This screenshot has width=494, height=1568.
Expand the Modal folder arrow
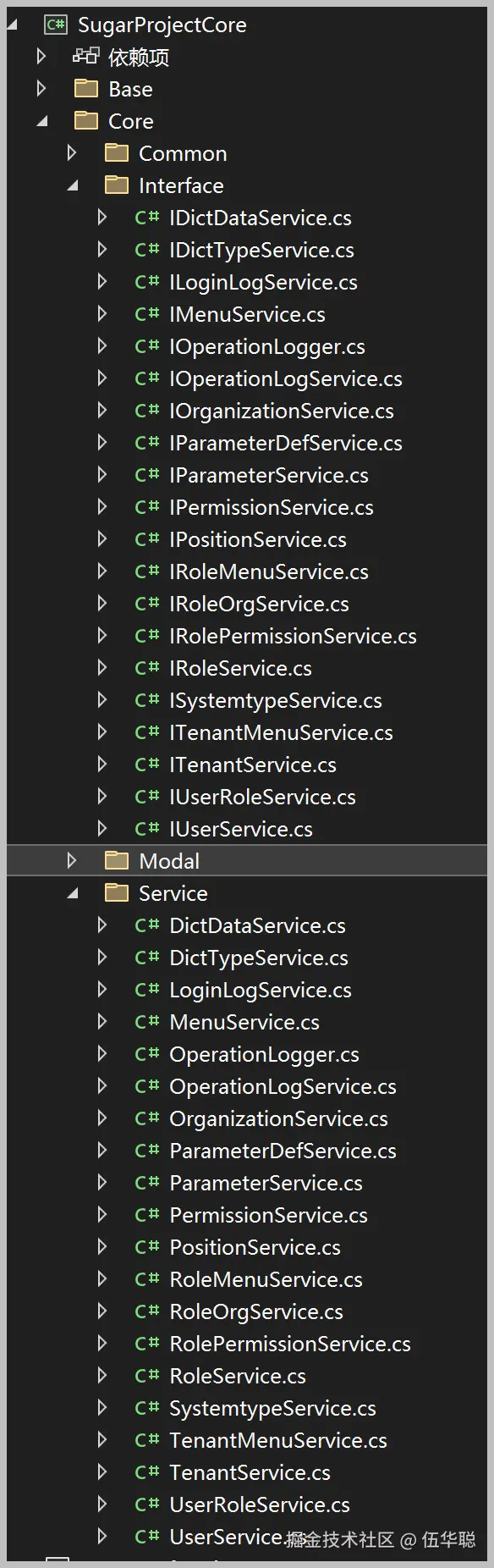click(x=72, y=860)
